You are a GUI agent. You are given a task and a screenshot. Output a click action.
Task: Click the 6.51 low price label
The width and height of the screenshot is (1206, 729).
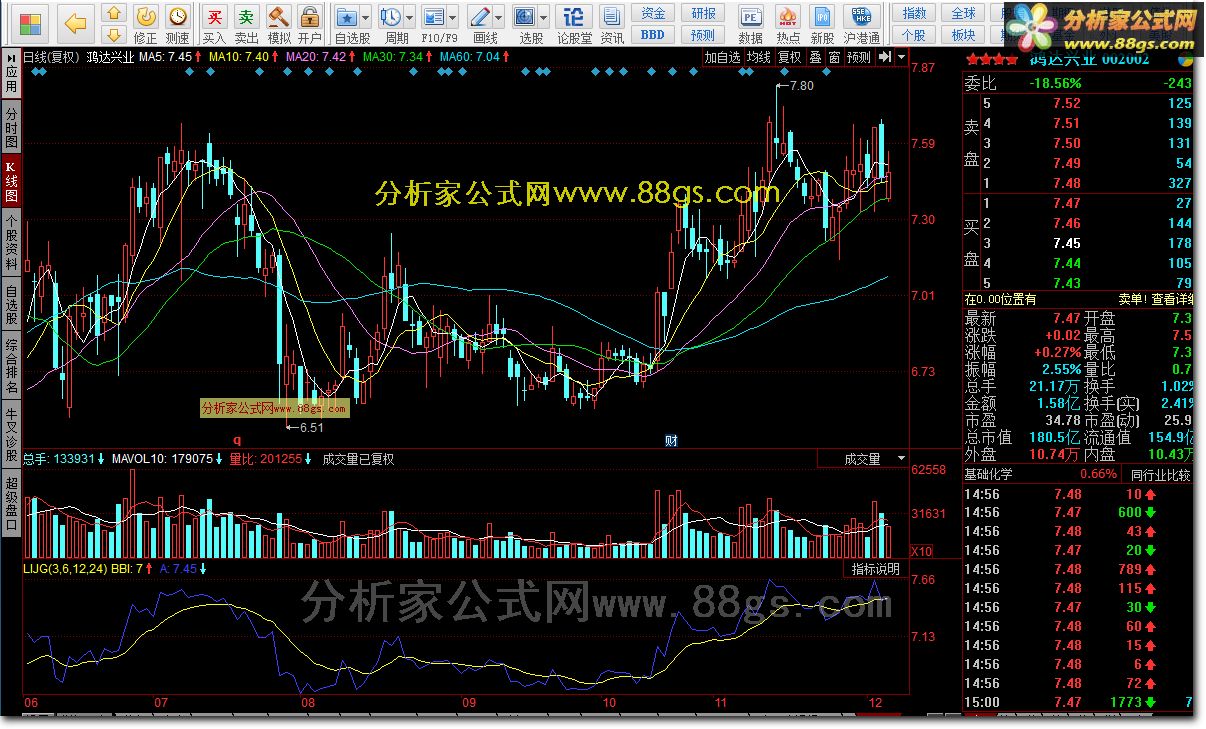312,427
